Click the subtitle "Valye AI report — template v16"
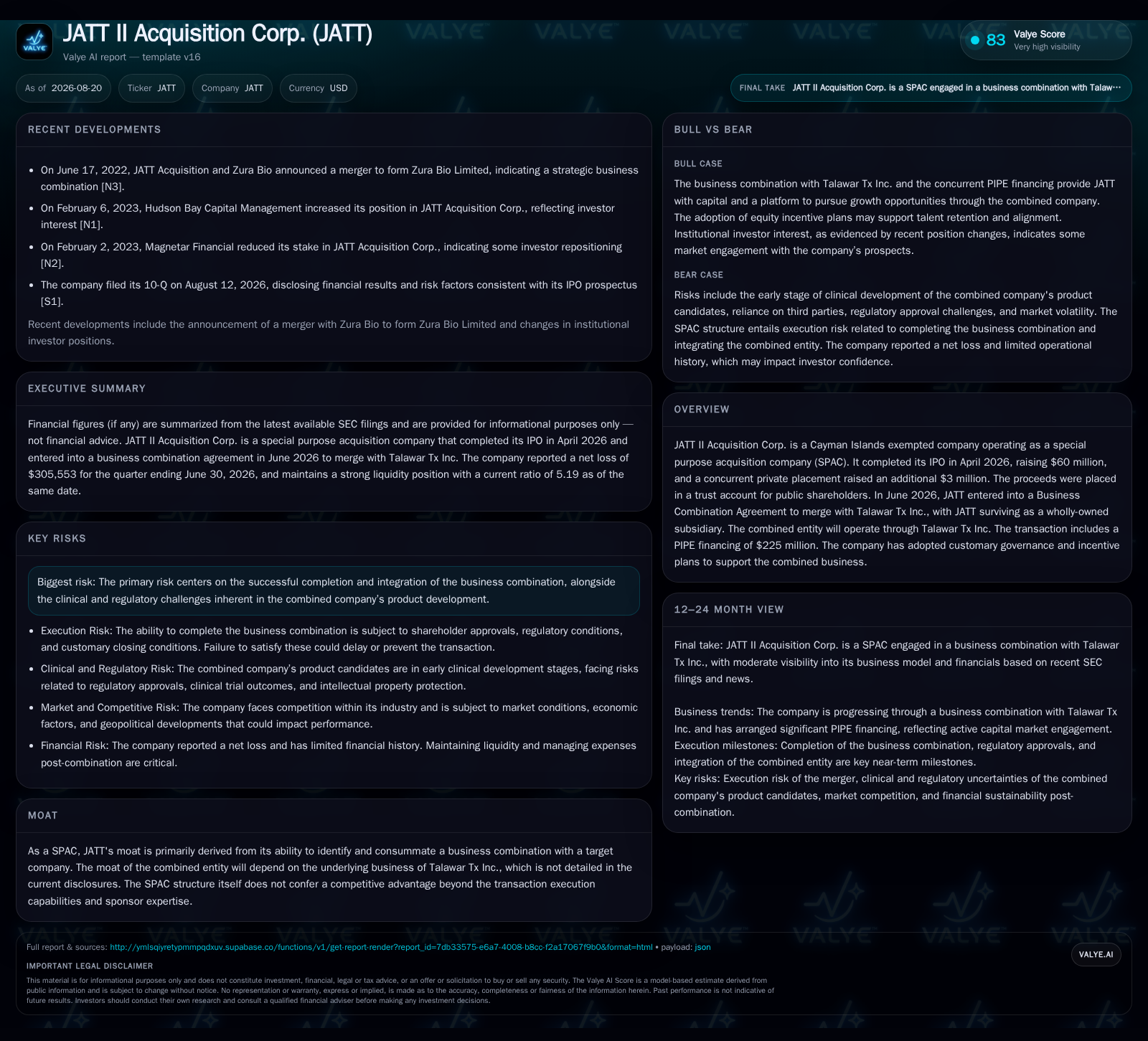 [132, 57]
